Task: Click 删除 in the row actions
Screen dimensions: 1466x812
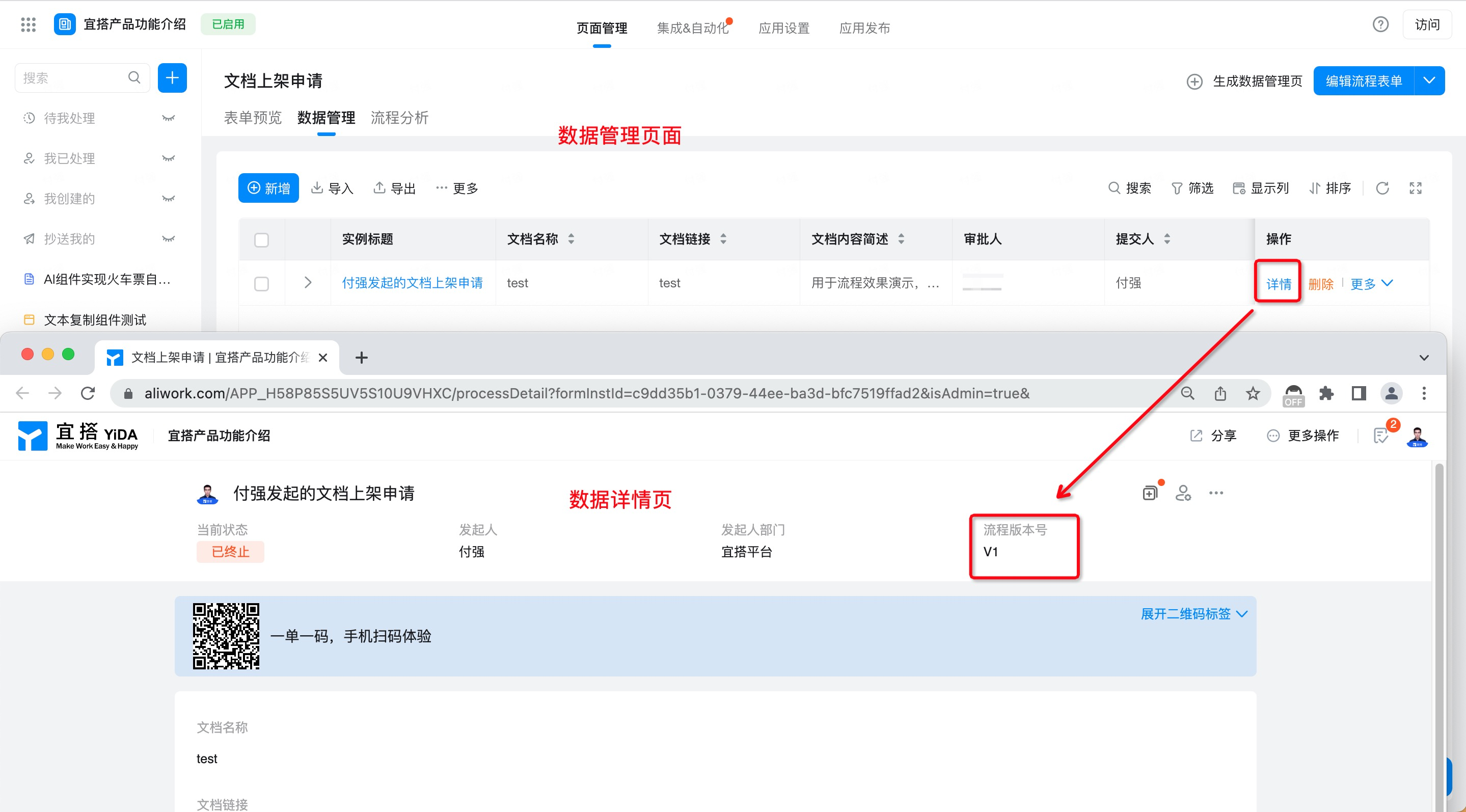Action: pyautogui.click(x=1320, y=283)
